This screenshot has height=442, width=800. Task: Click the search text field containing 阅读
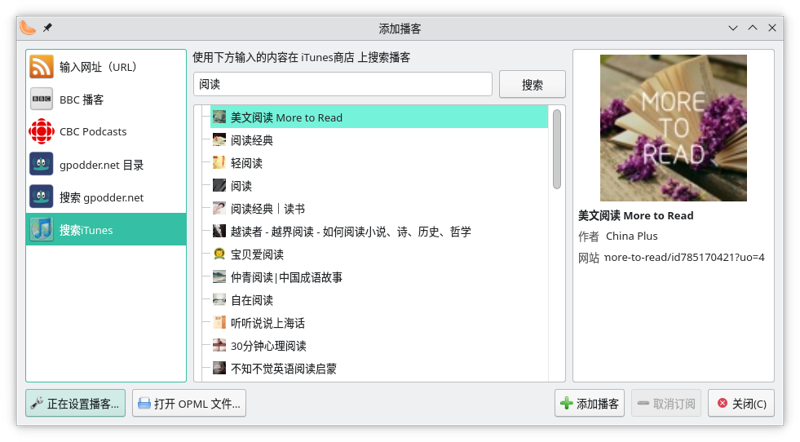[x=342, y=85]
